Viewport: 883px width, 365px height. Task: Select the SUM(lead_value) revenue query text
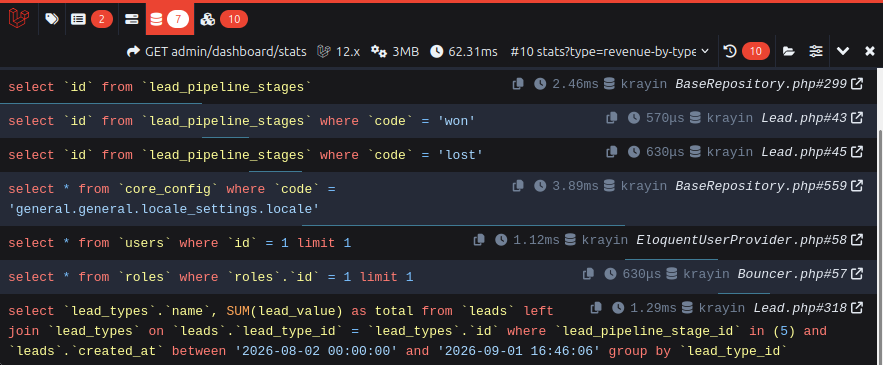point(417,331)
